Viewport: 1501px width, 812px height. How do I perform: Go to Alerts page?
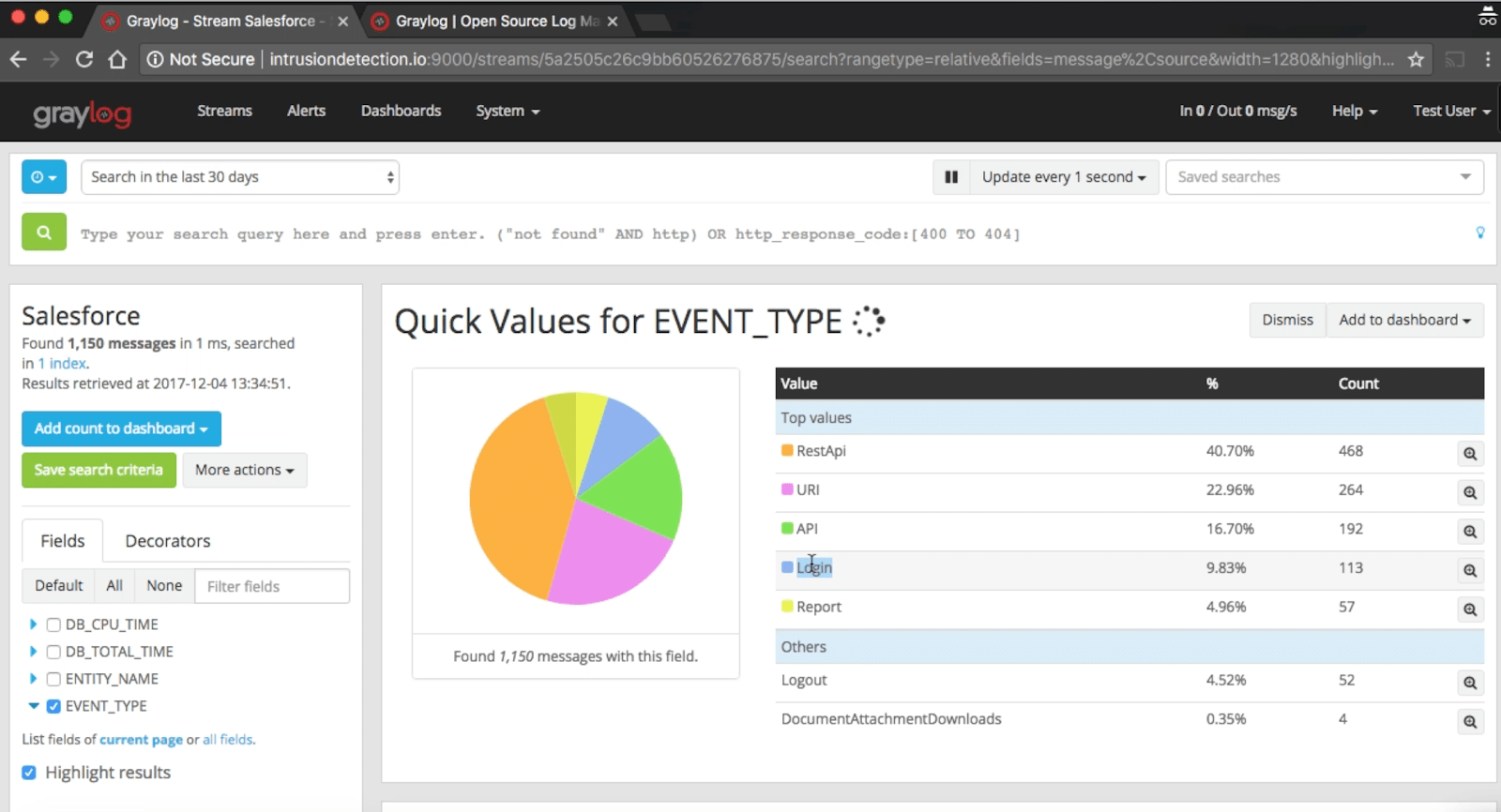[306, 111]
